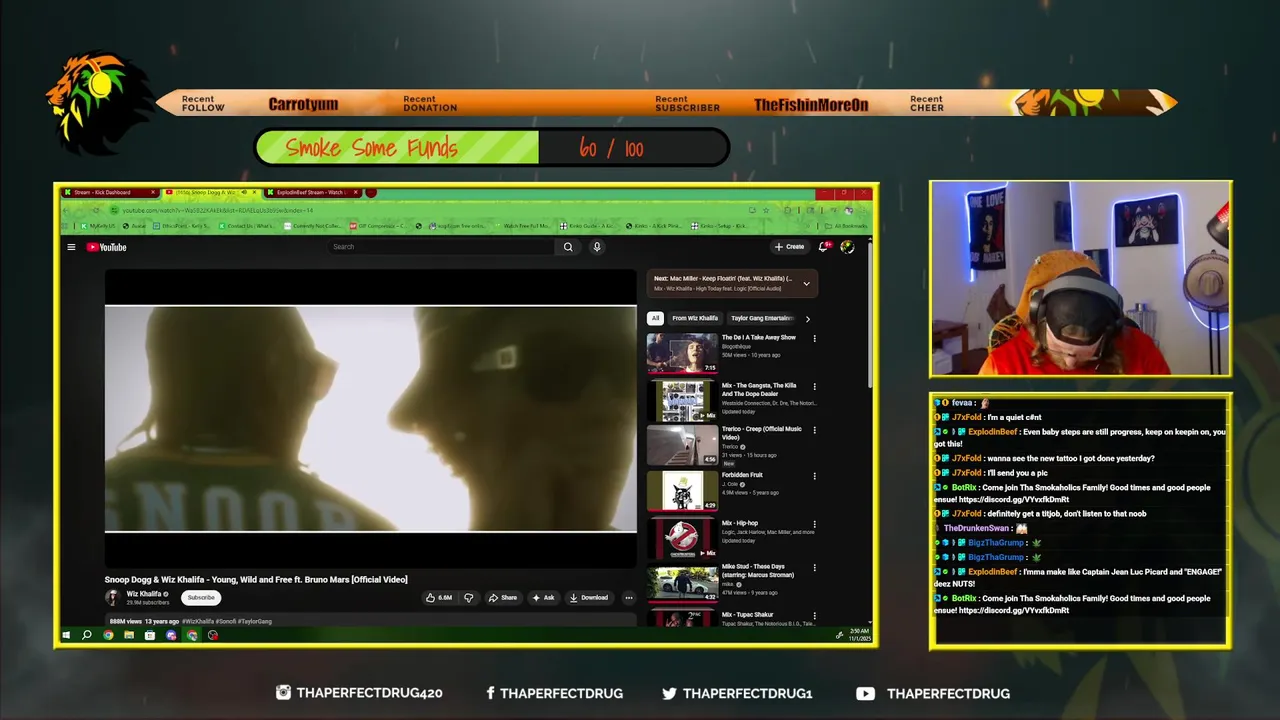Click the video player frame
Viewport: 1280px width, 720px height.
pos(370,418)
